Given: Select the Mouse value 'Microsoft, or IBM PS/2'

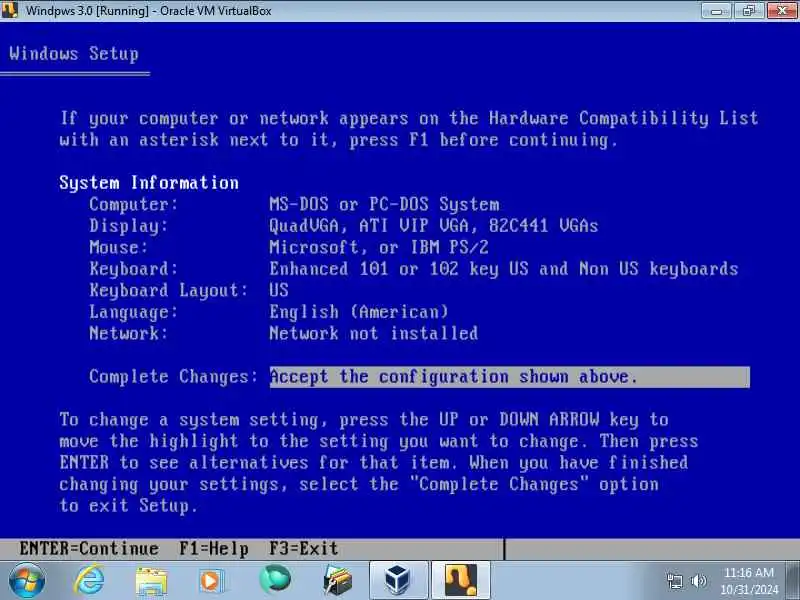Looking at the screenshot, I should coord(379,247).
